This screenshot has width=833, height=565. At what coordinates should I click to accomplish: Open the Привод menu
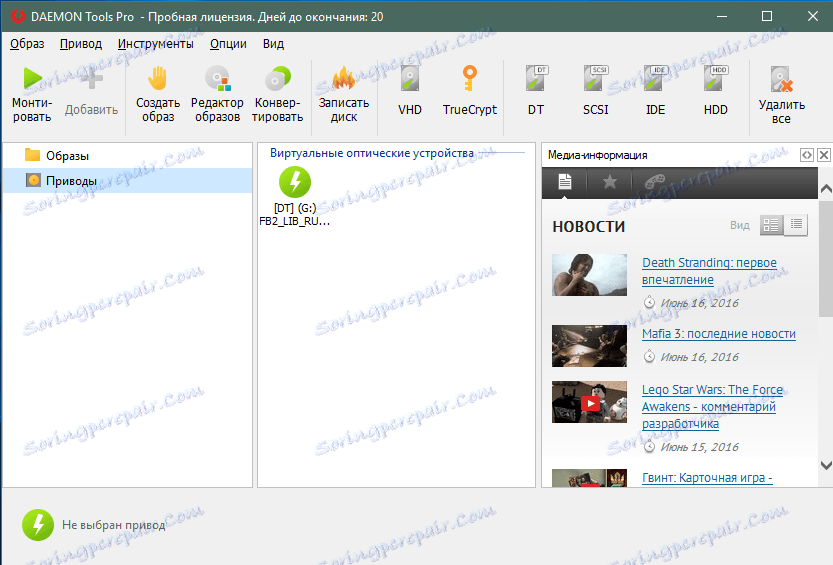[x=81, y=44]
